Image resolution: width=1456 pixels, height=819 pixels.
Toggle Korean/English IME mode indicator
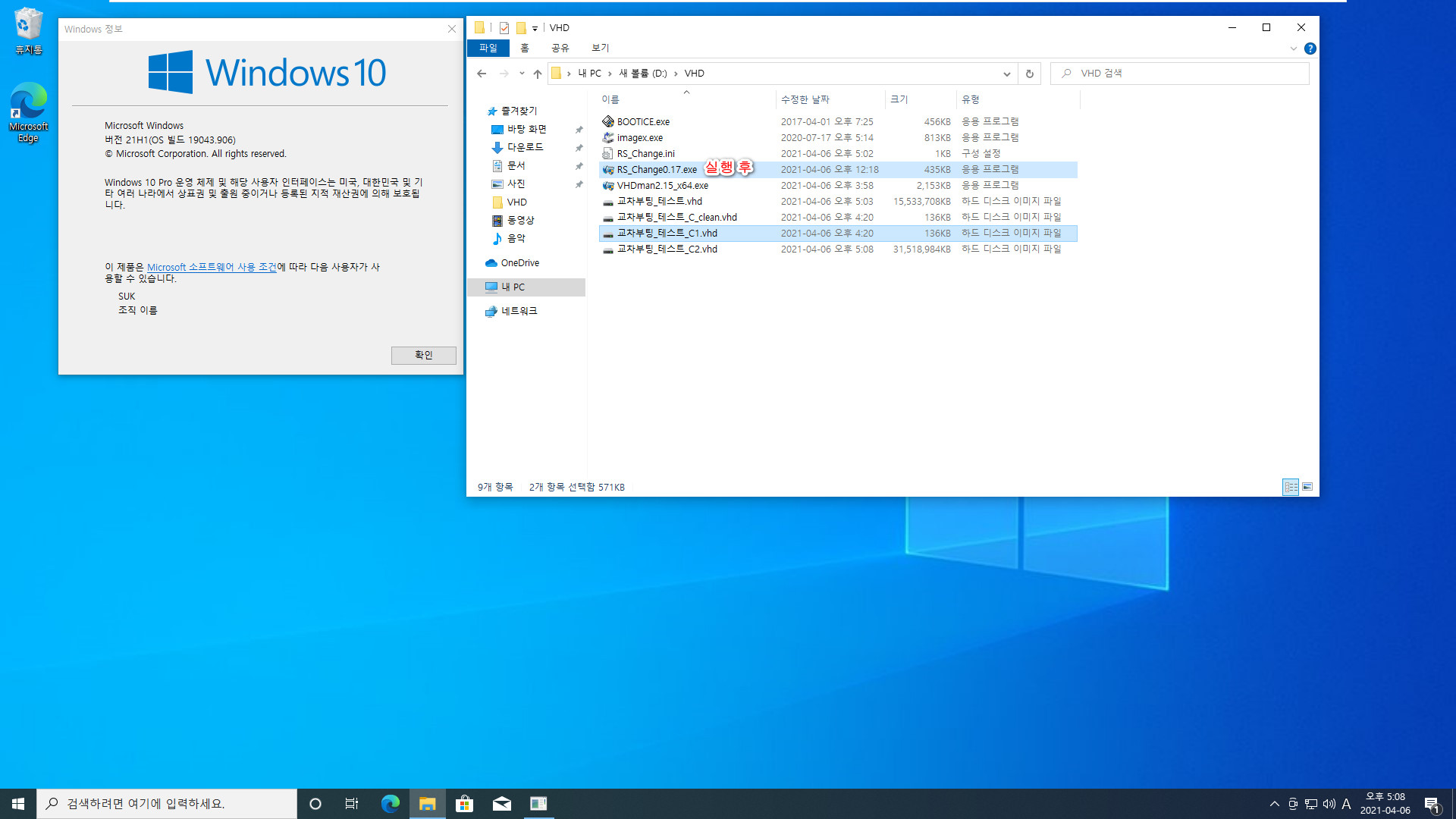(x=1346, y=804)
